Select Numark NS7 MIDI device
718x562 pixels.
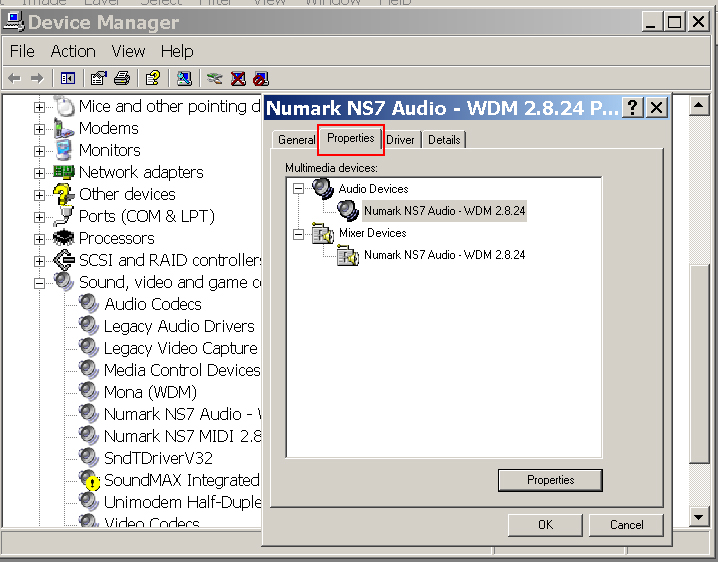pos(183,436)
